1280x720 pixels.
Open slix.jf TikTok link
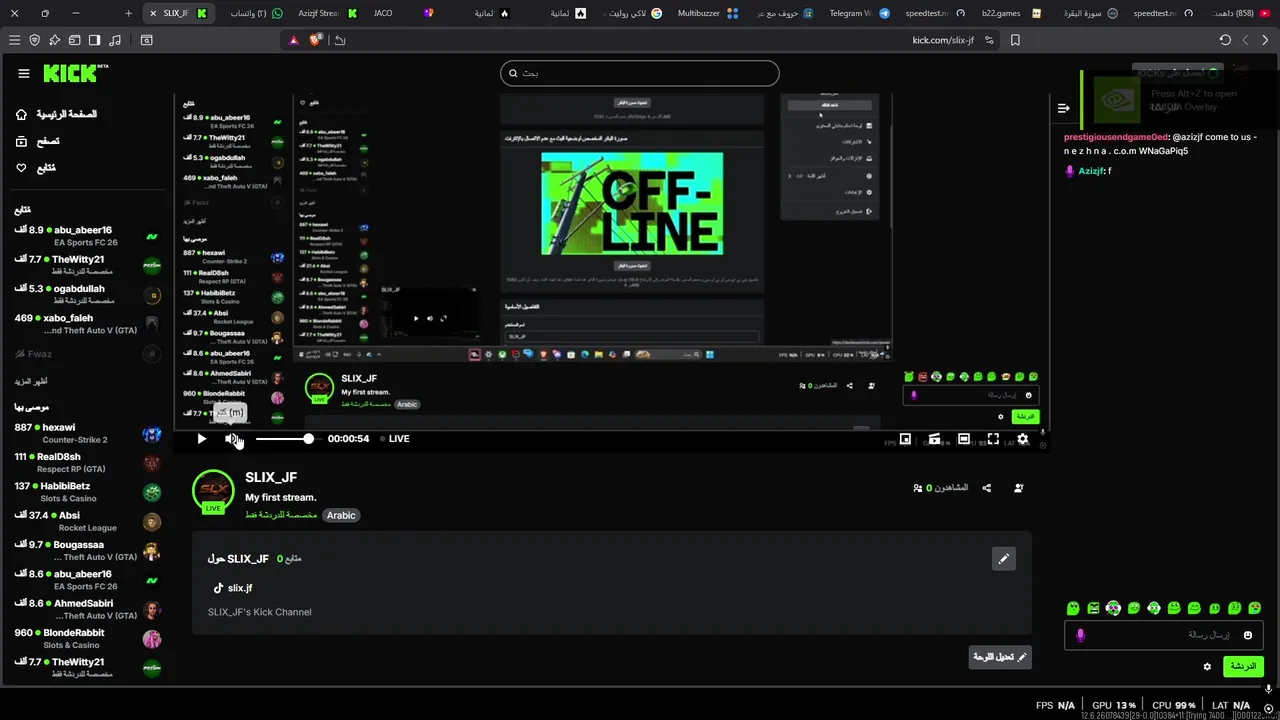(232, 588)
